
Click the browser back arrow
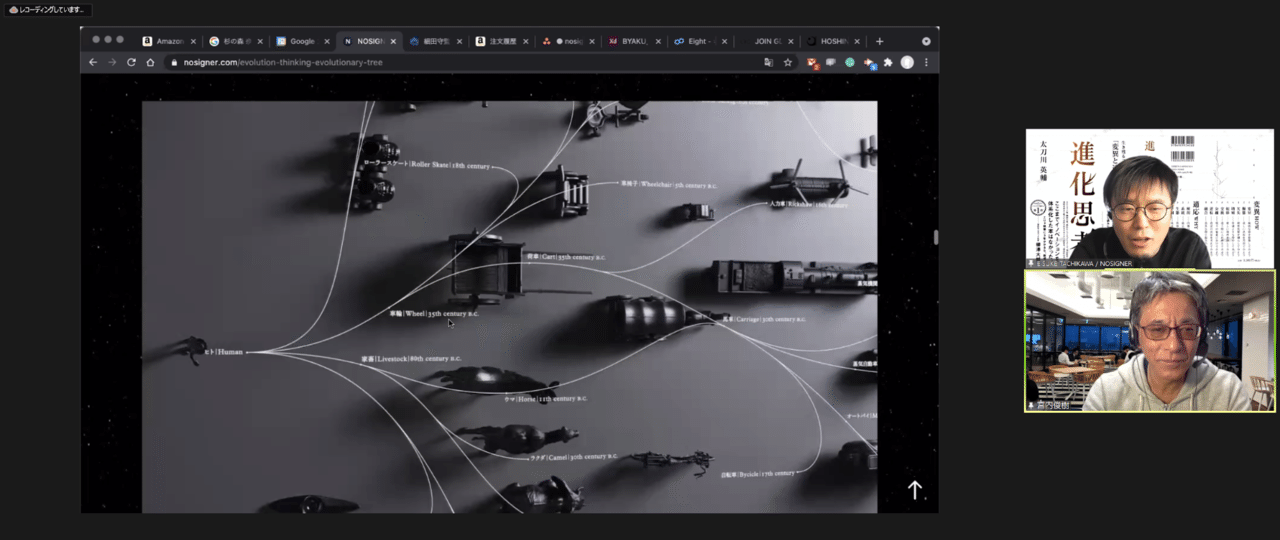[x=93, y=62]
